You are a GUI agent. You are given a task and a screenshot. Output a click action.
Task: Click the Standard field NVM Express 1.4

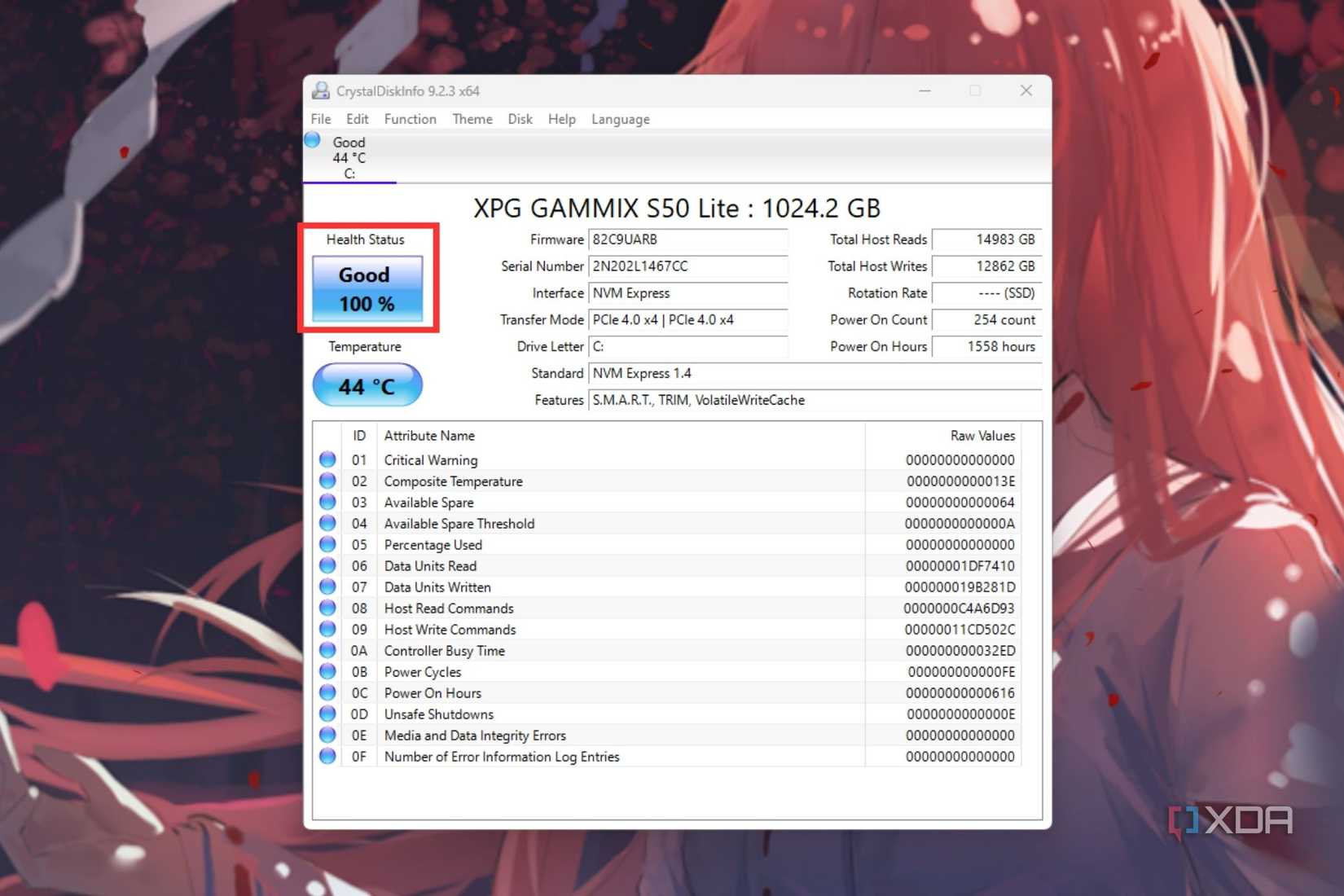point(815,374)
